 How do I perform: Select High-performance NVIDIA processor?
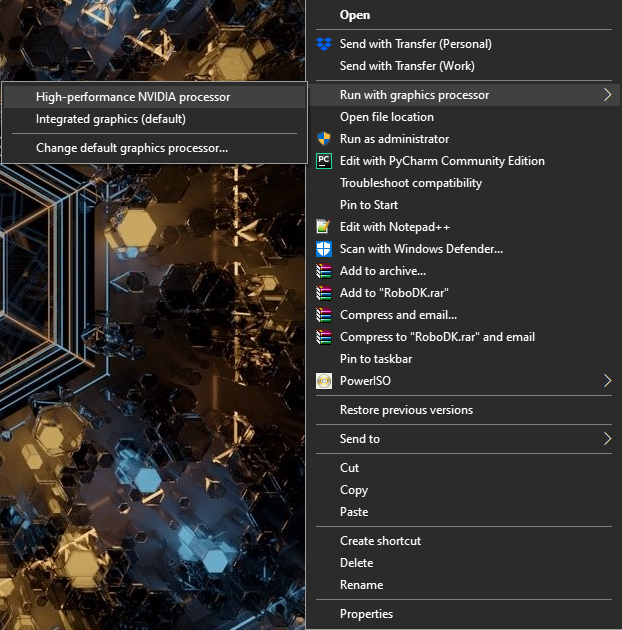pos(133,97)
